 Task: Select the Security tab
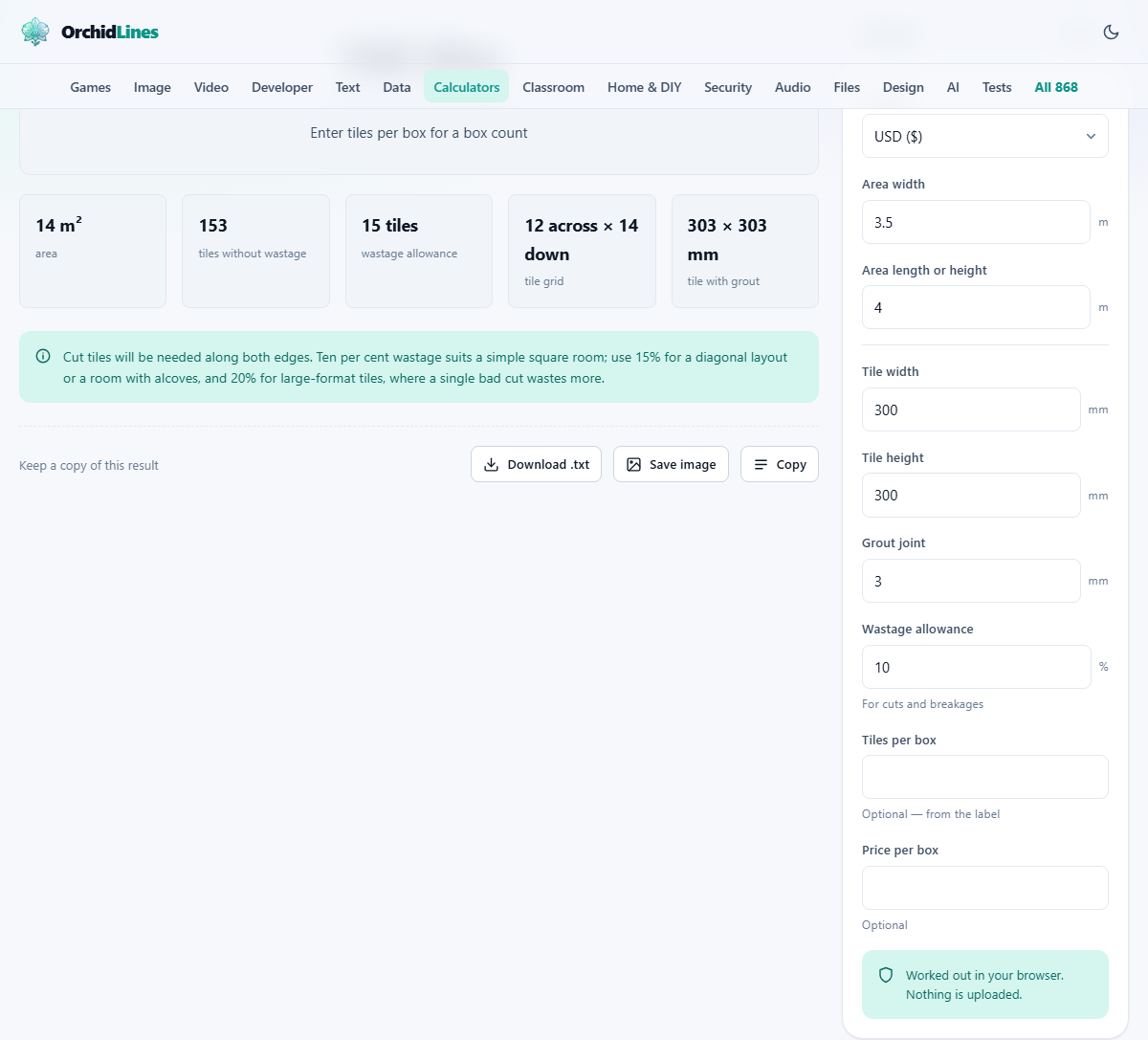tap(728, 87)
